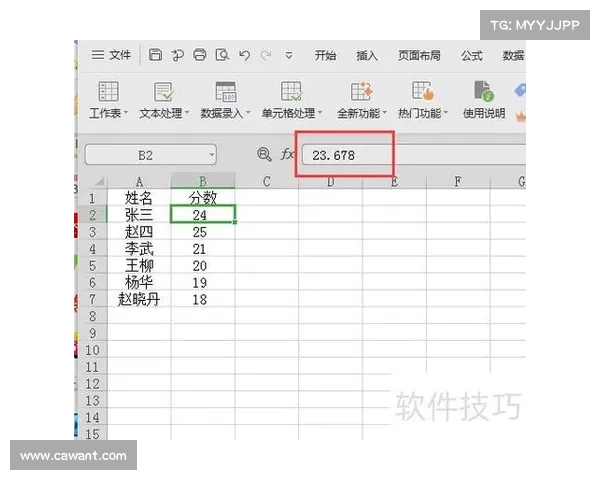600x480 pixels.
Task: Select the 公式 ribbon tab
Action: coord(472,55)
